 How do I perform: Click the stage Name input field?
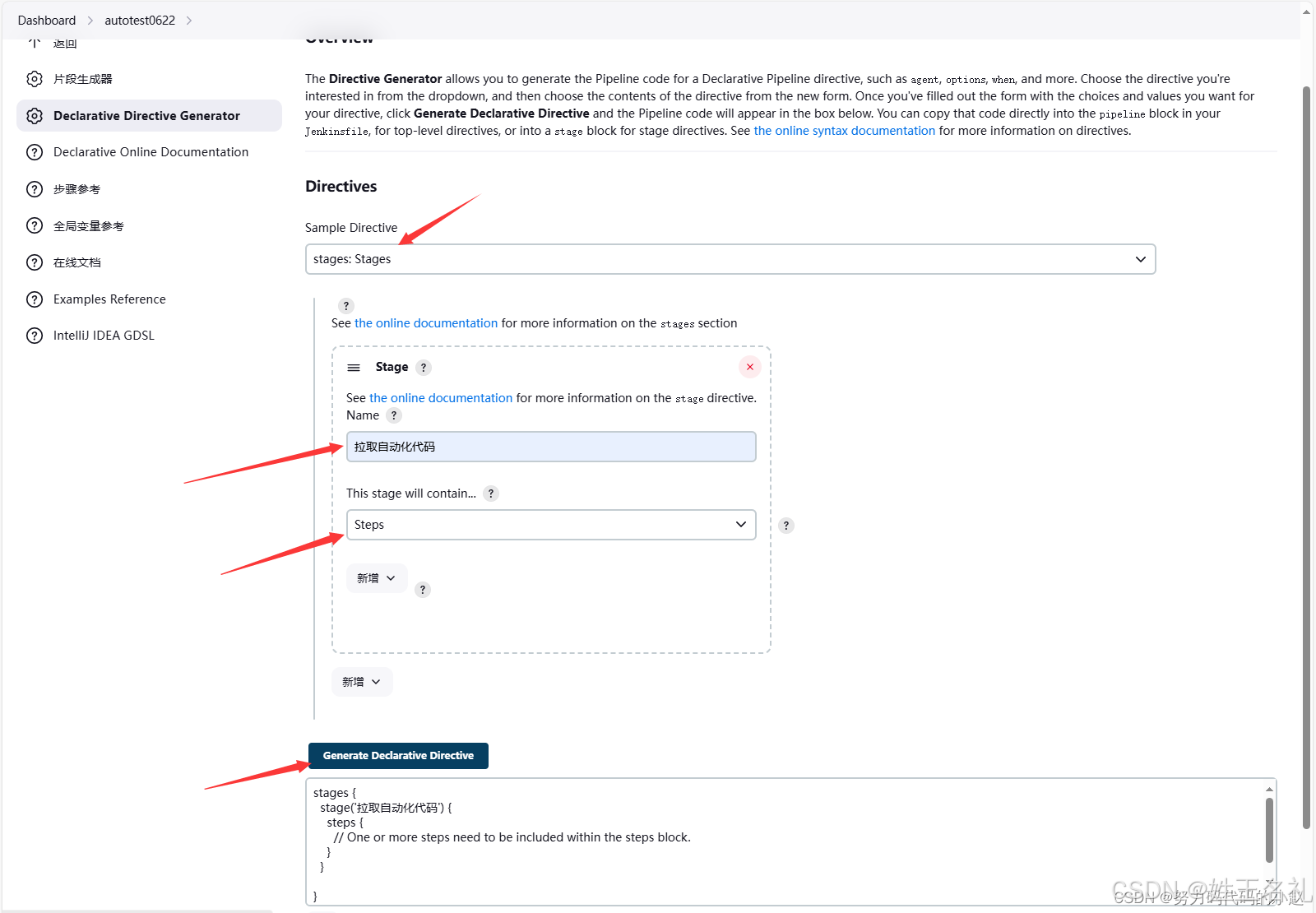click(551, 447)
